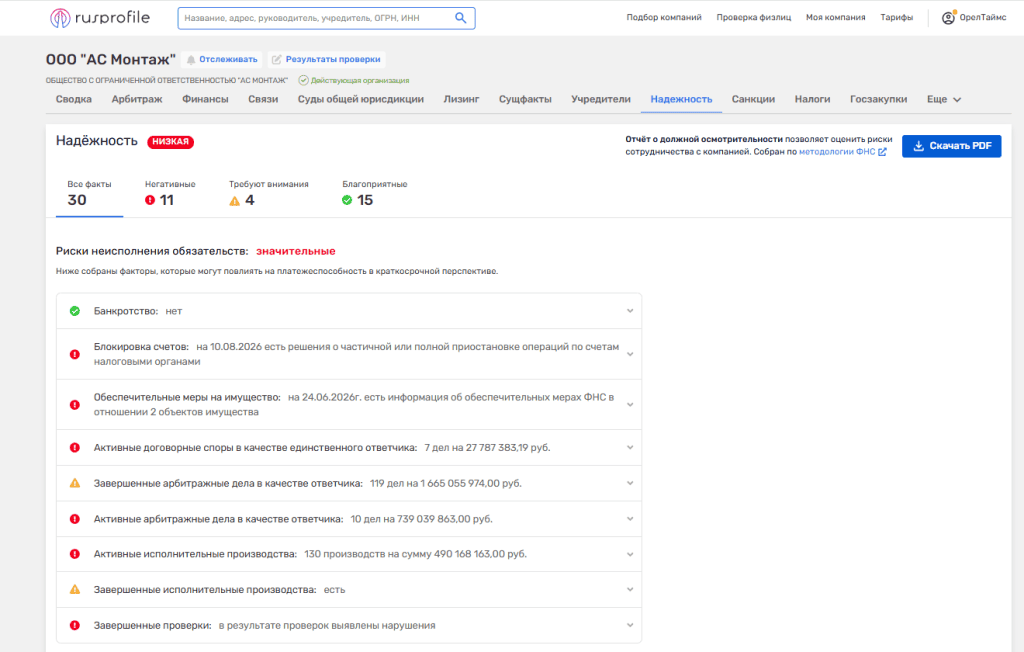Click the user account avatar icon
1024x652 pixels.
coord(948,18)
